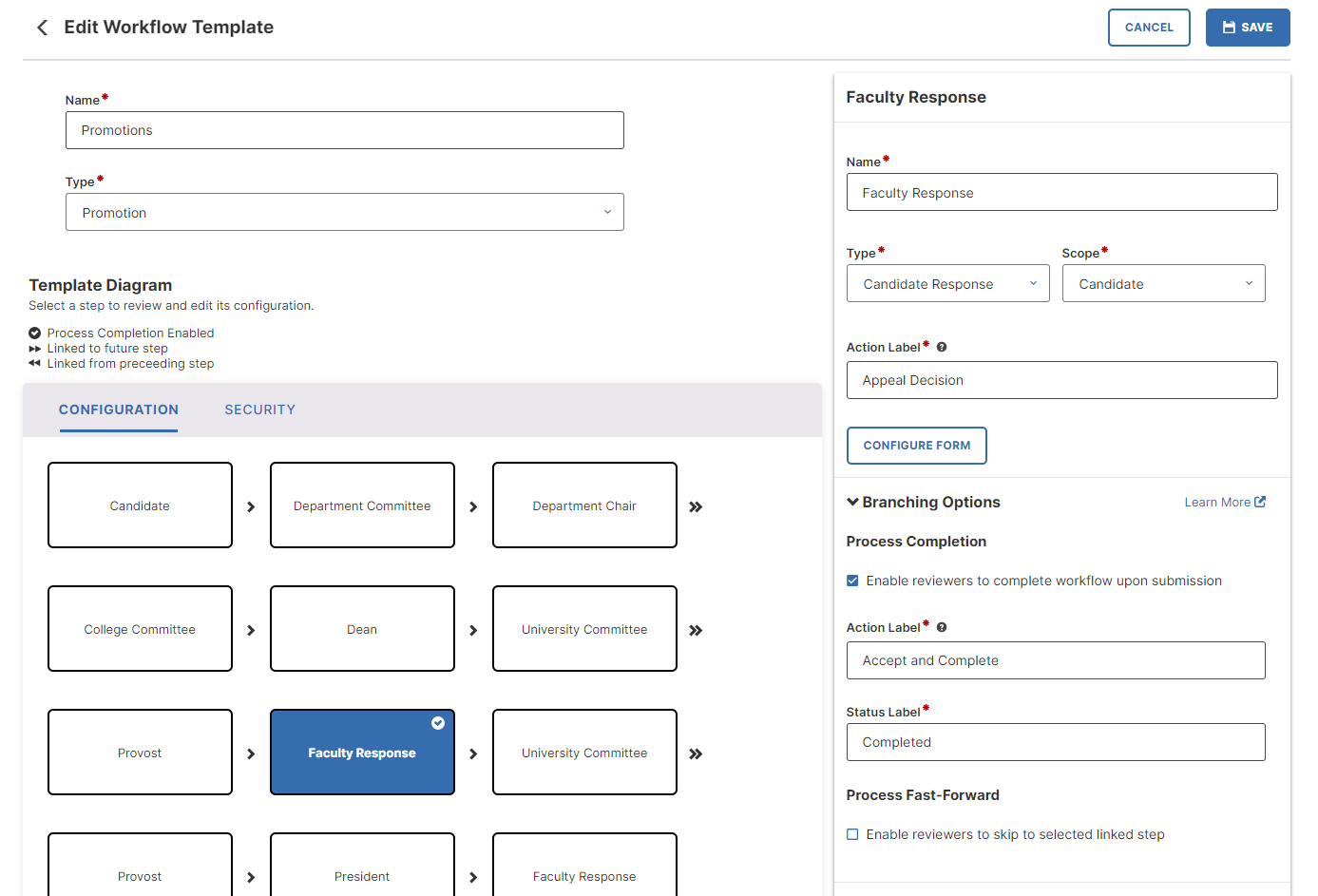Screen dimensions: 1318x896
Task: Click help icon beside Process Completion Action Label
Action: [942, 628]
